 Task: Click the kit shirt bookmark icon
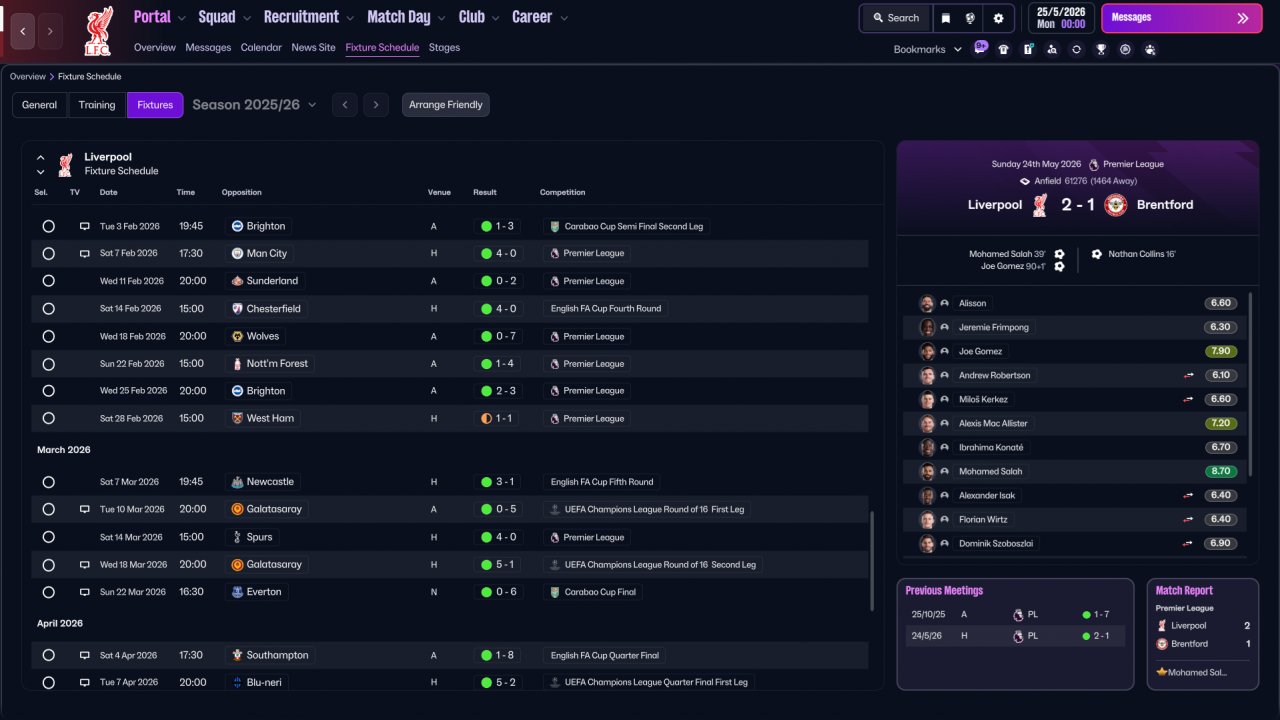[1003, 49]
